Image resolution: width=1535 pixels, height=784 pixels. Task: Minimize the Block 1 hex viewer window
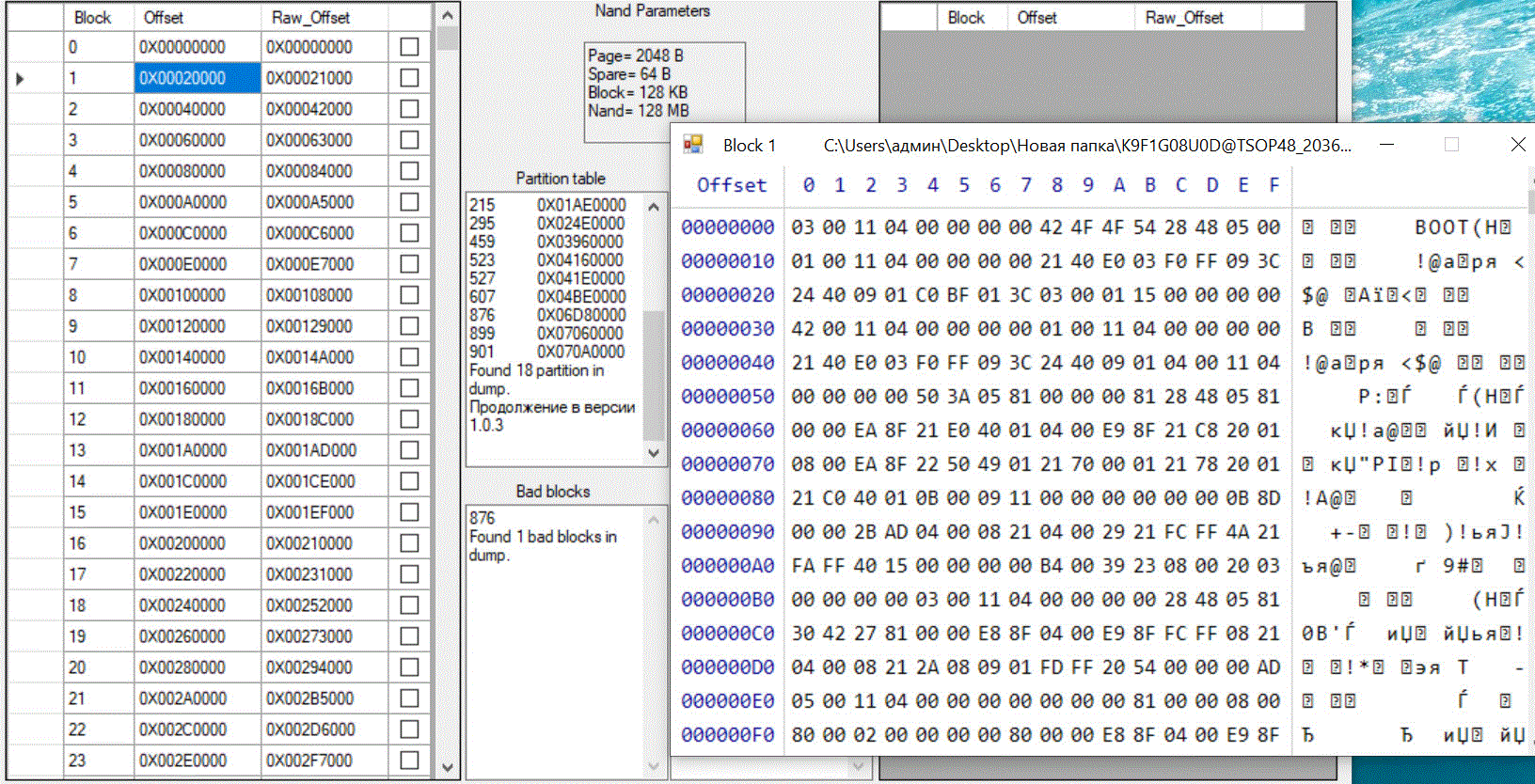(x=1386, y=145)
